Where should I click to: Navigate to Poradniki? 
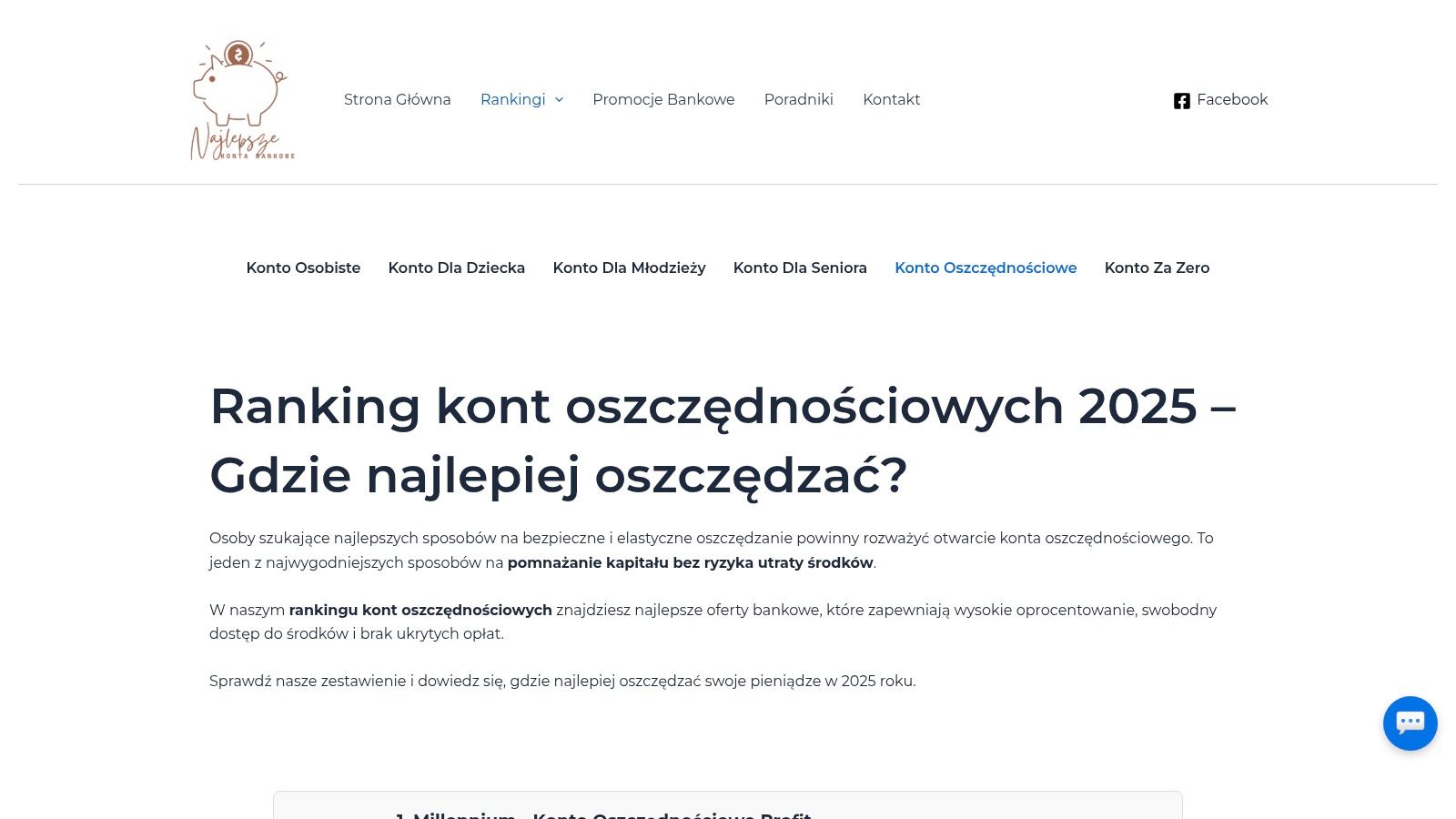799,99
